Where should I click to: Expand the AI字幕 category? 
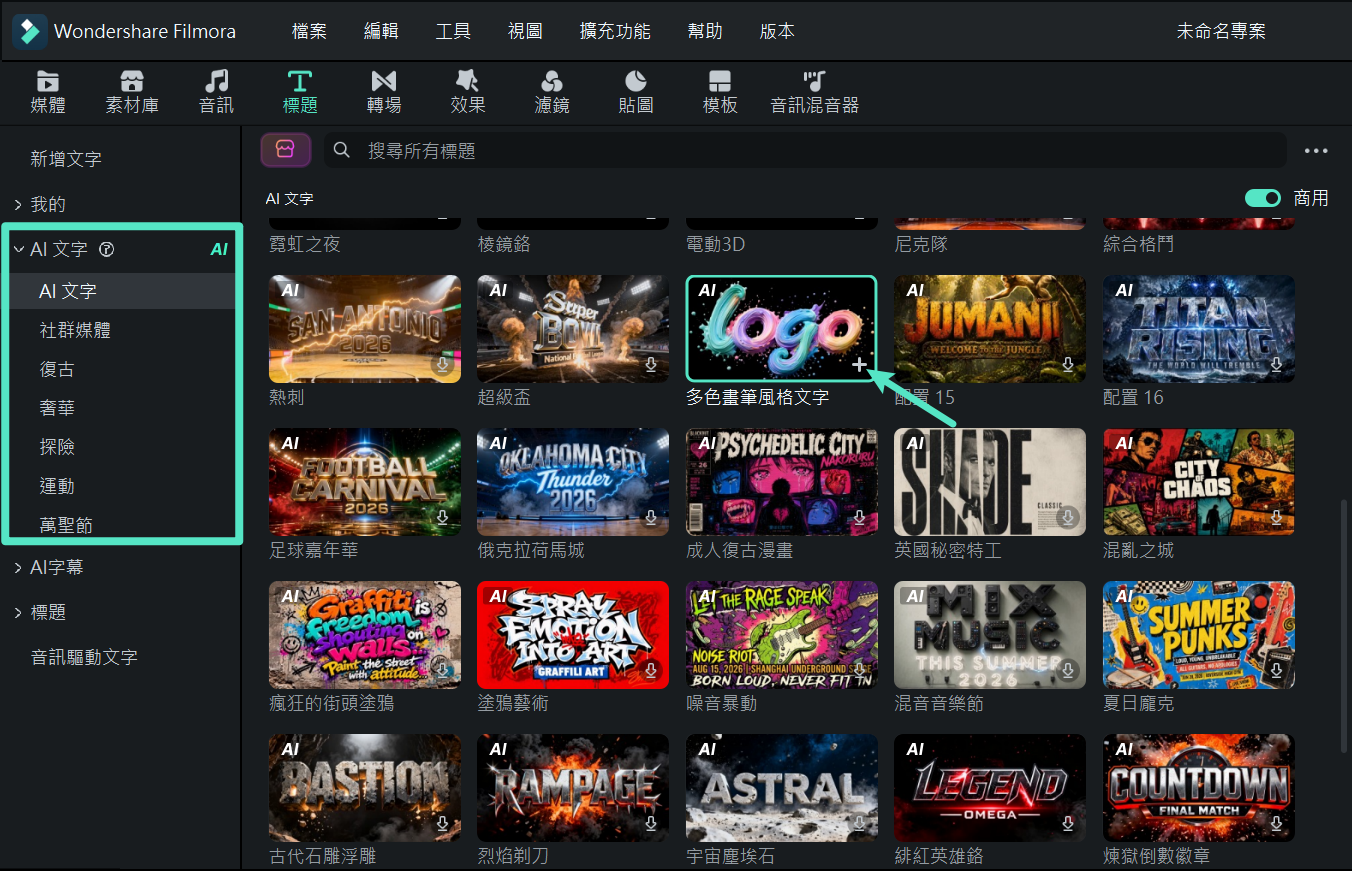tap(18, 567)
